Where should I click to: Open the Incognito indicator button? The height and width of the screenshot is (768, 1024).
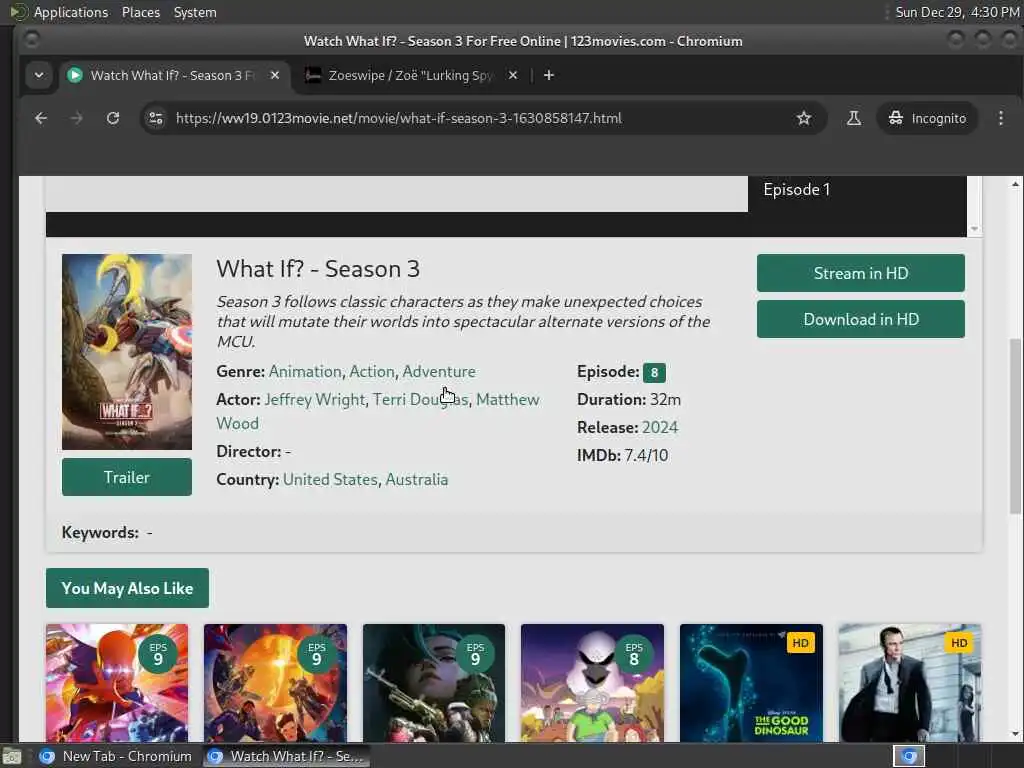click(x=927, y=118)
